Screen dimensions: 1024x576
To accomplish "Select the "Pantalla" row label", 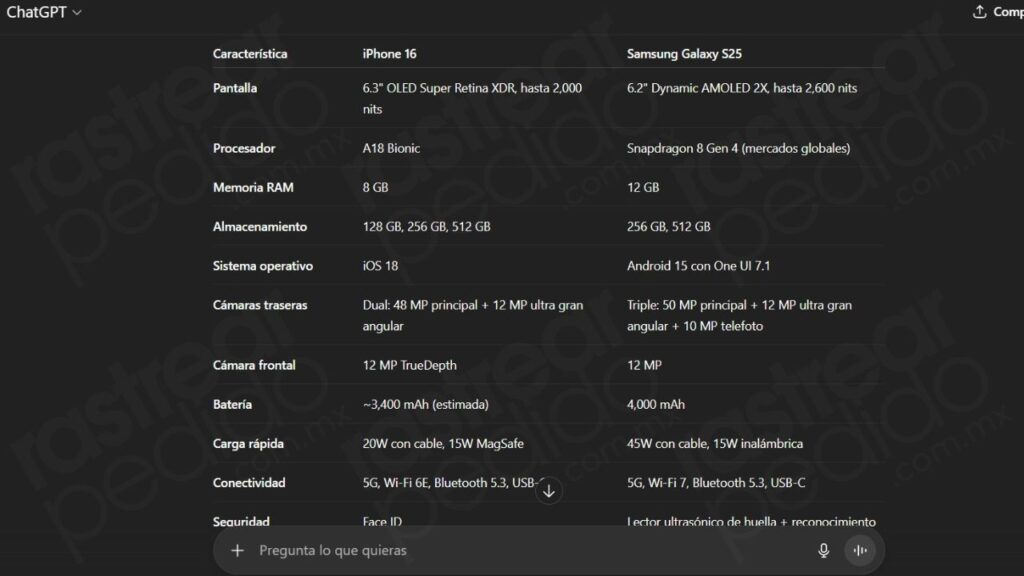I will [x=235, y=88].
